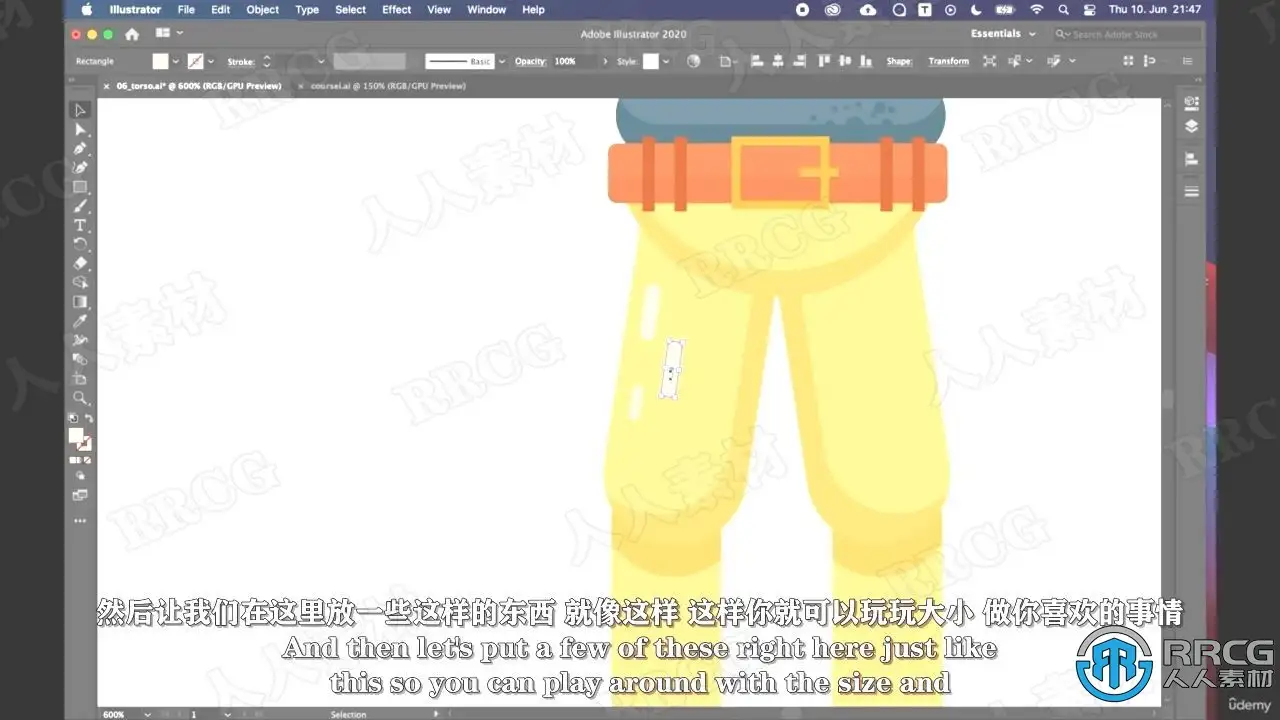
Task: Open the Edit Toolbar three-dots button
Action: (x=80, y=520)
